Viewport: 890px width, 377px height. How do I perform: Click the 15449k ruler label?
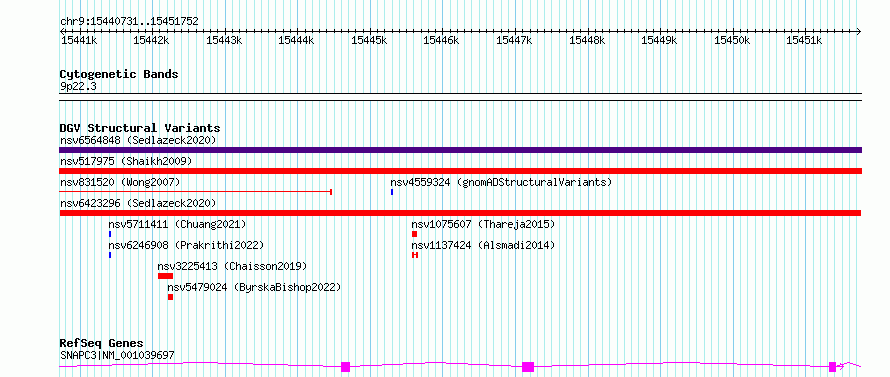click(x=659, y=40)
